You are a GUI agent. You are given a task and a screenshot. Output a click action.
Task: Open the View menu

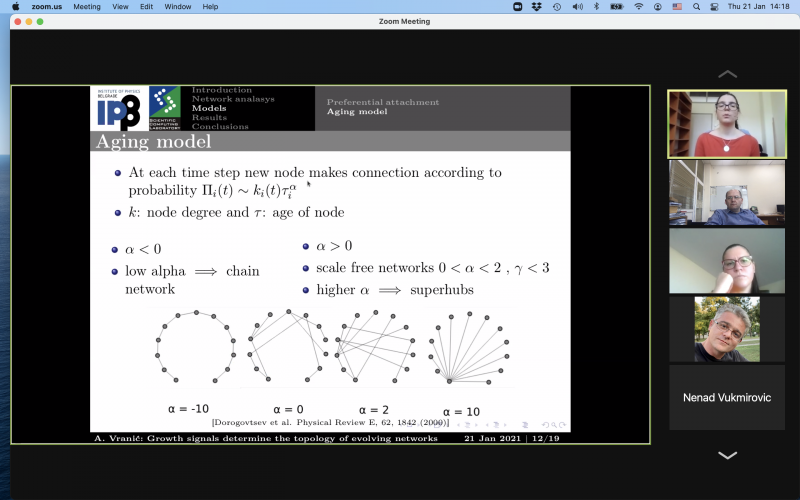[120, 7]
